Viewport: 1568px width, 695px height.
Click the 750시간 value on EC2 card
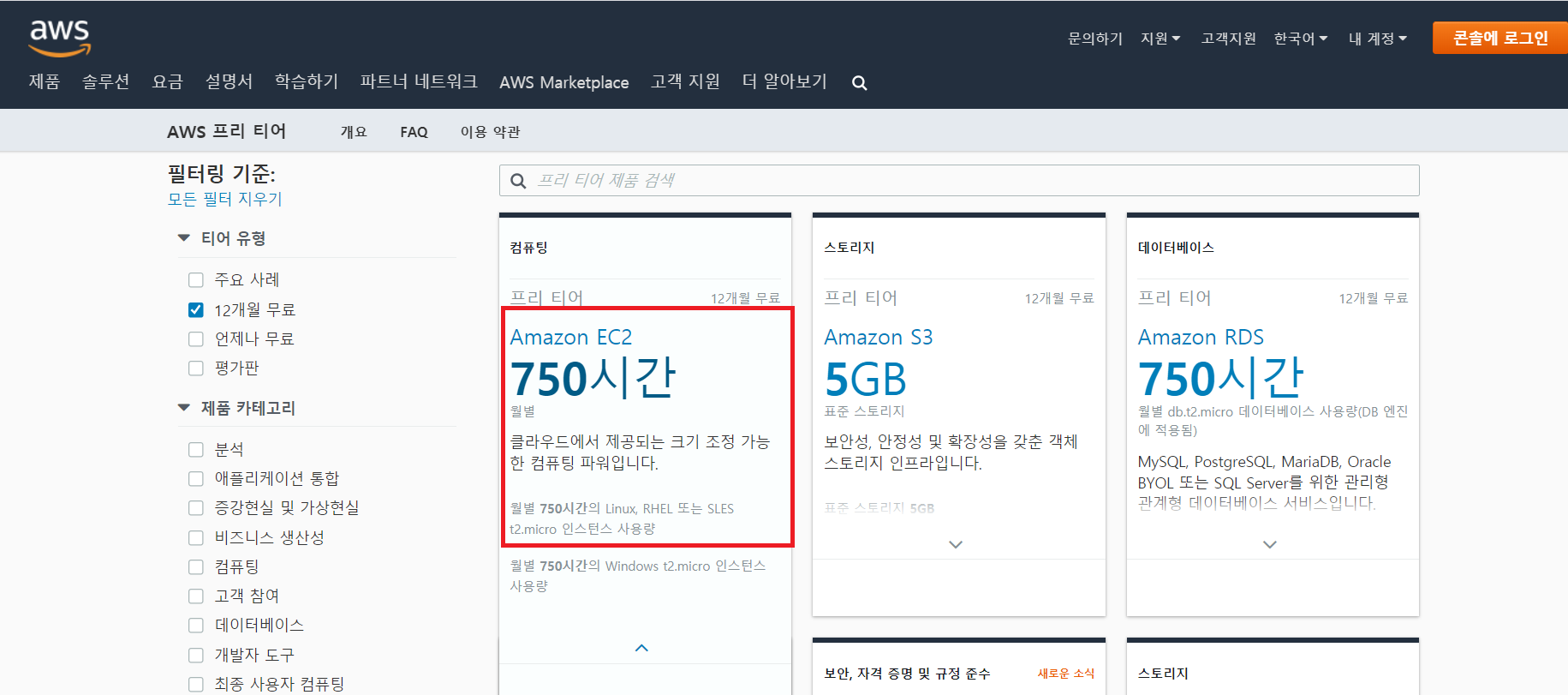pyautogui.click(x=593, y=379)
